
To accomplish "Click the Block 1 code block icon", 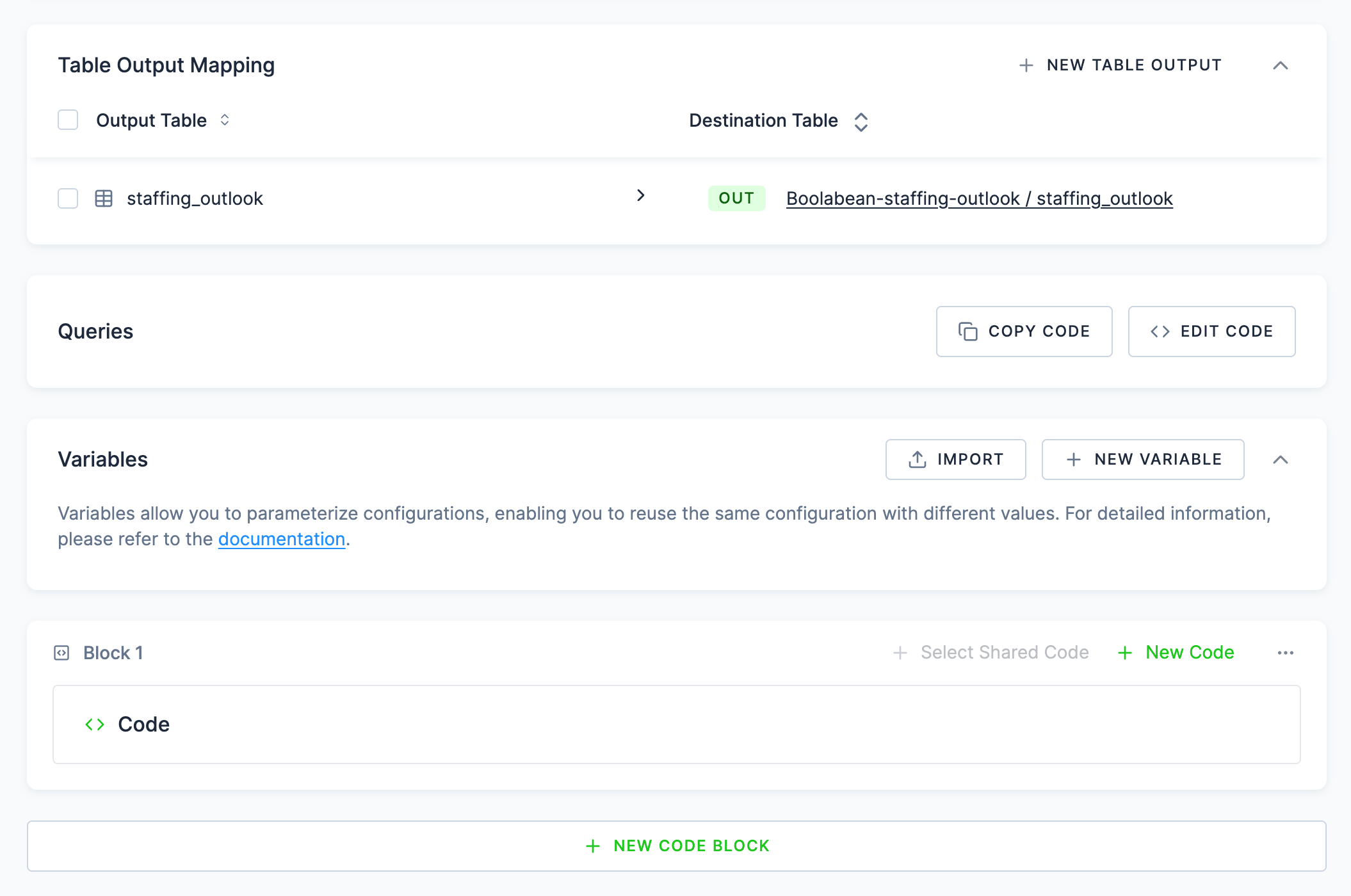I will coord(61,653).
